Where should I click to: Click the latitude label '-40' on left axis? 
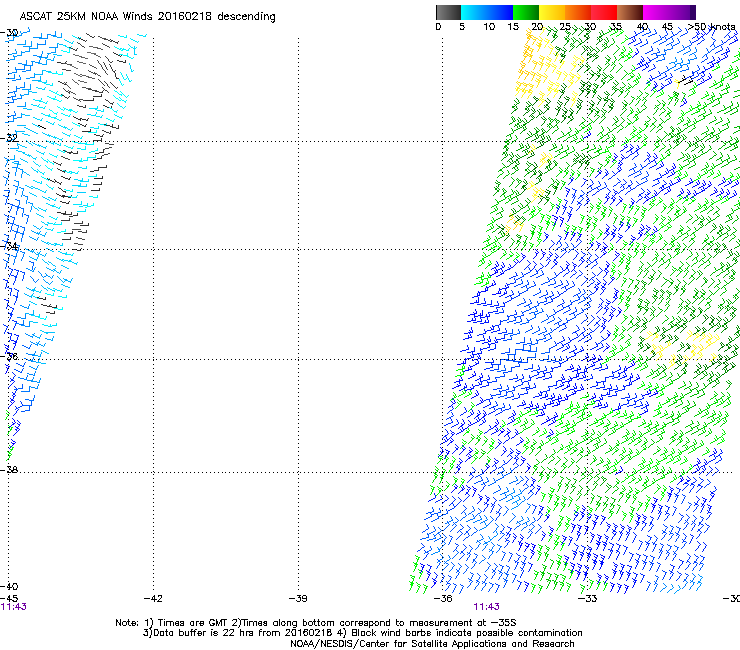click(x=9, y=587)
